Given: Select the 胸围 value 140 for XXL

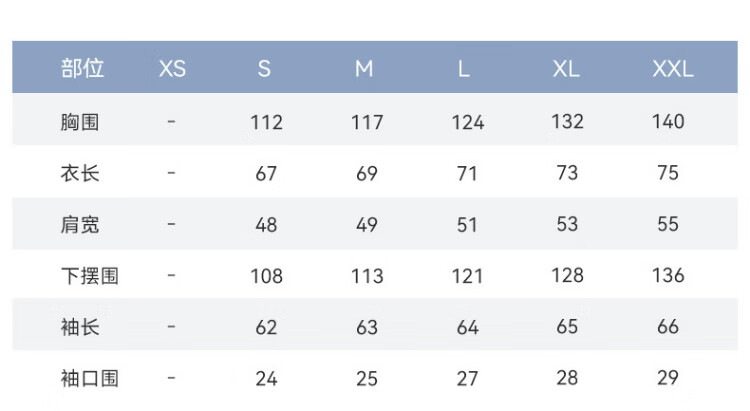Looking at the screenshot, I should point(668,122).
